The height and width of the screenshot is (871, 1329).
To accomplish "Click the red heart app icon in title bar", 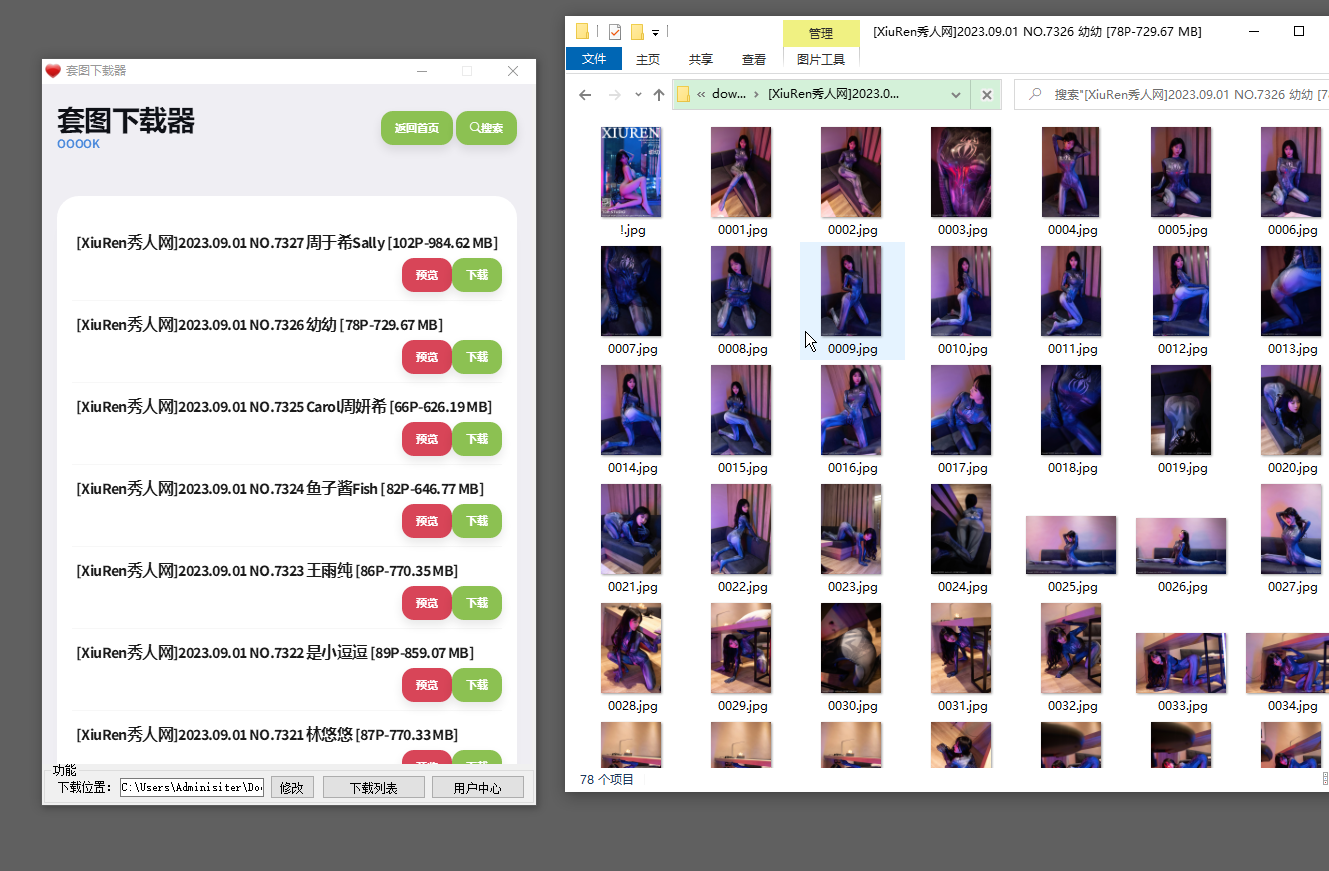I will tap(53, 71).
